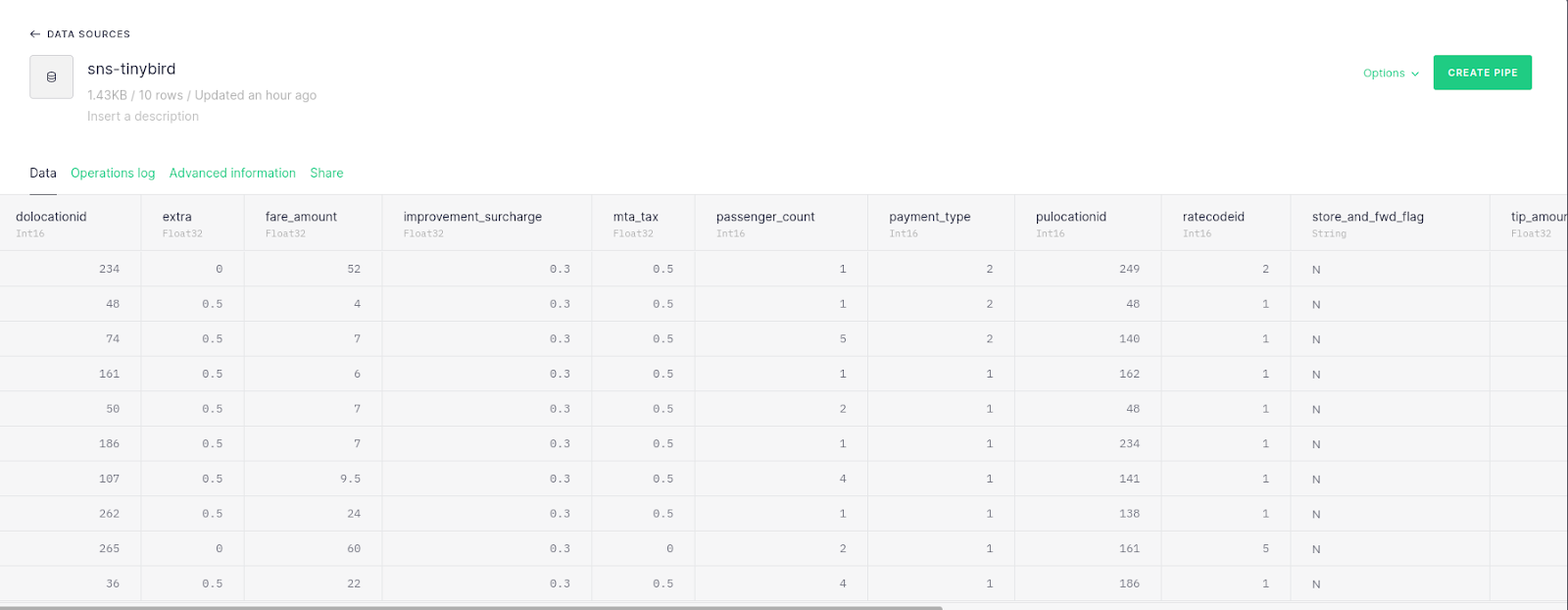Image resolution: width=1568 pixels, height=610 pixels.
Task: Click the back arrow beside Data Sources
Action: click(35, 34)
